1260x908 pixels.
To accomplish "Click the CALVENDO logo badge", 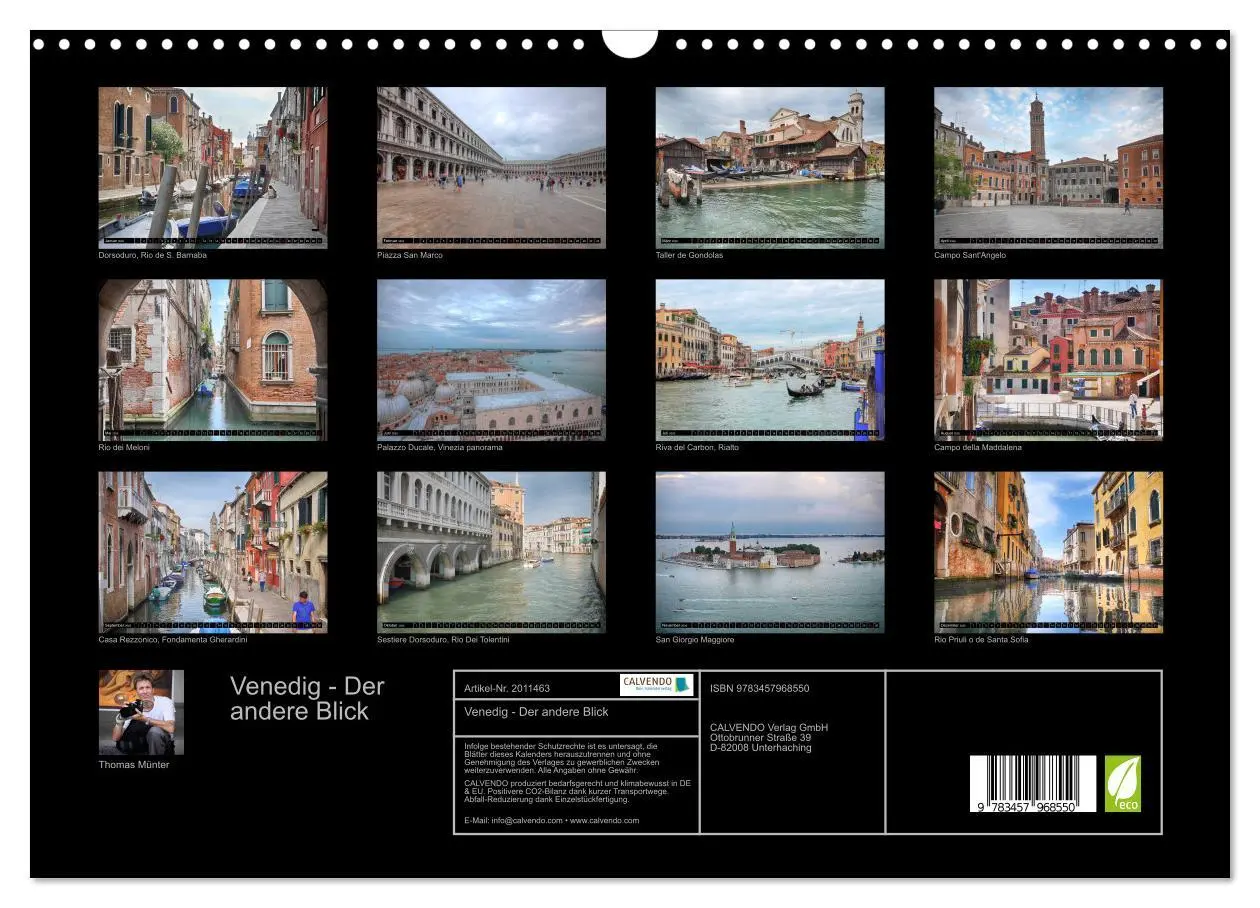I will click(x=656, y=685).
